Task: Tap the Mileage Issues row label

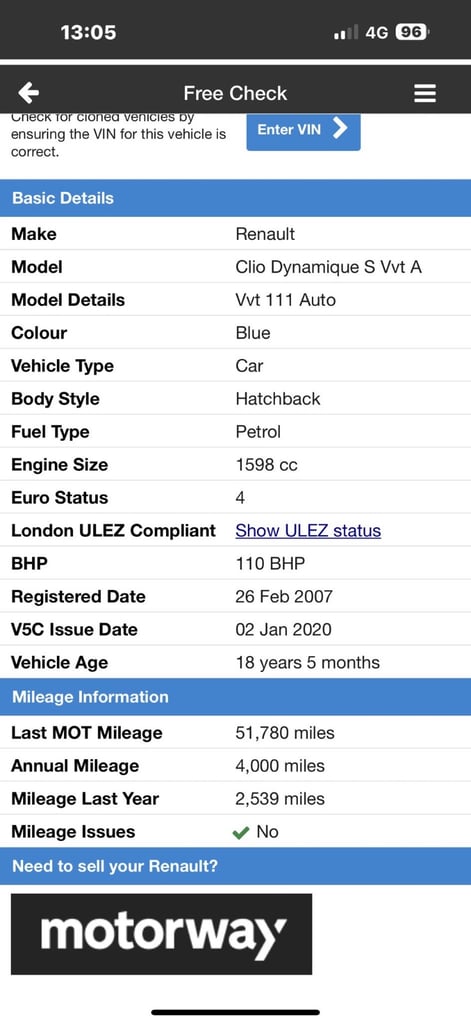Action: pyautogui.click(x=73, y=832)
